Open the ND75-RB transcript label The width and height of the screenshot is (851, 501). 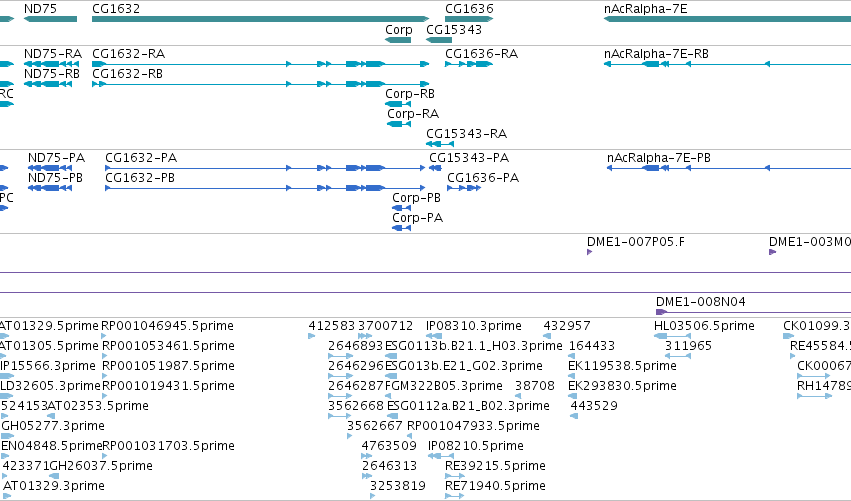pyautogui.click(x=52, y=74)
